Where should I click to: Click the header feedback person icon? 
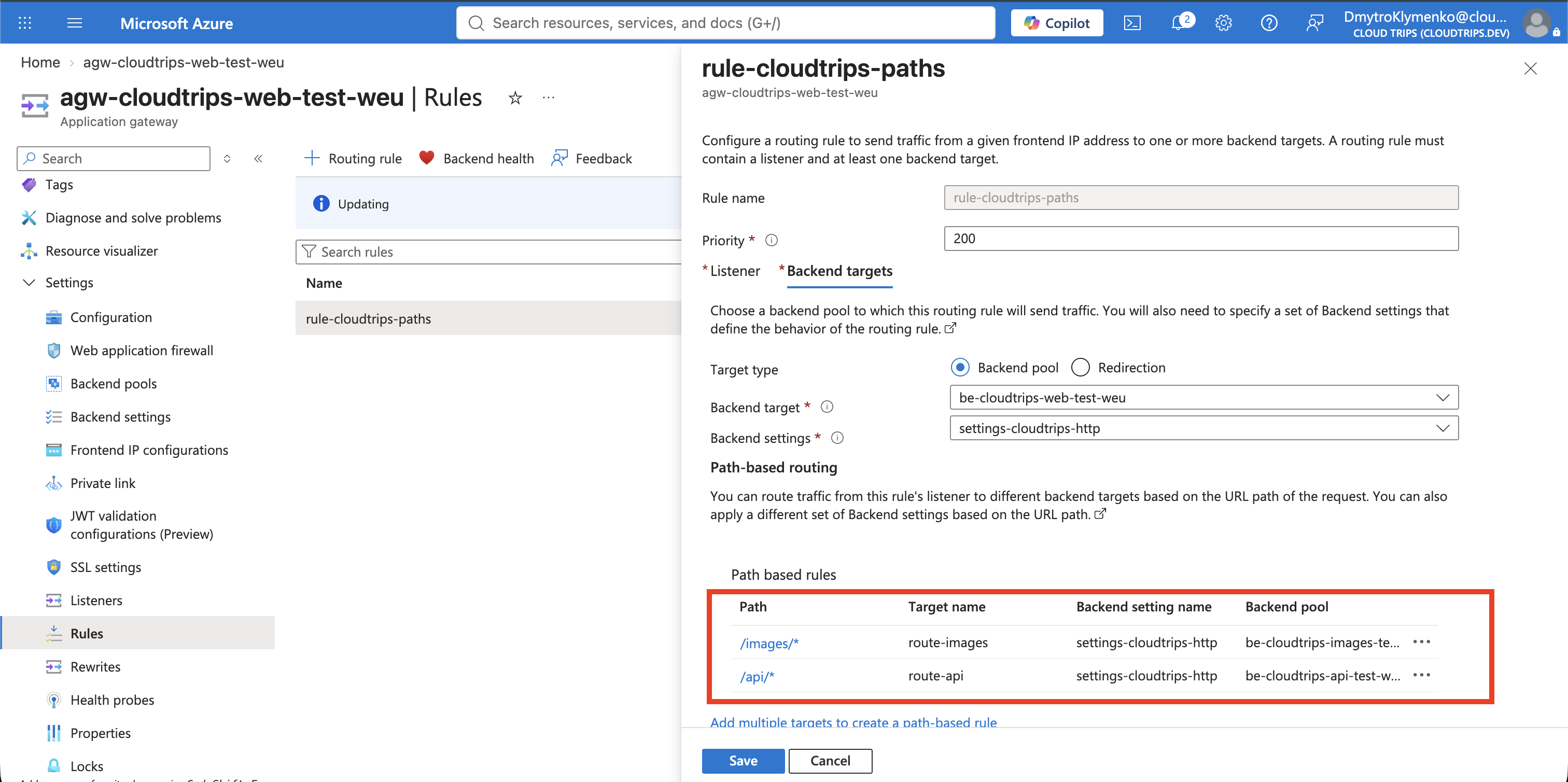(1315, 23)
